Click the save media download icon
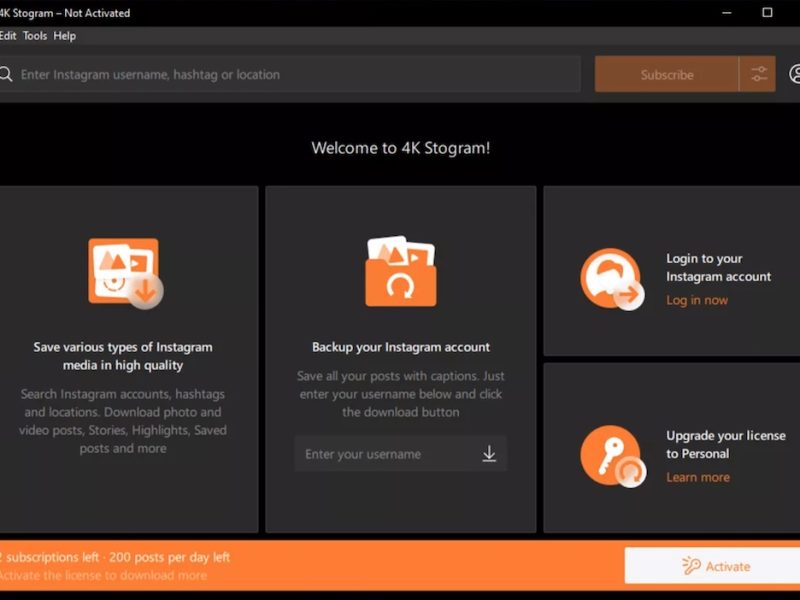The width and height of the screenshot is (800, 600). pos(126,273)
